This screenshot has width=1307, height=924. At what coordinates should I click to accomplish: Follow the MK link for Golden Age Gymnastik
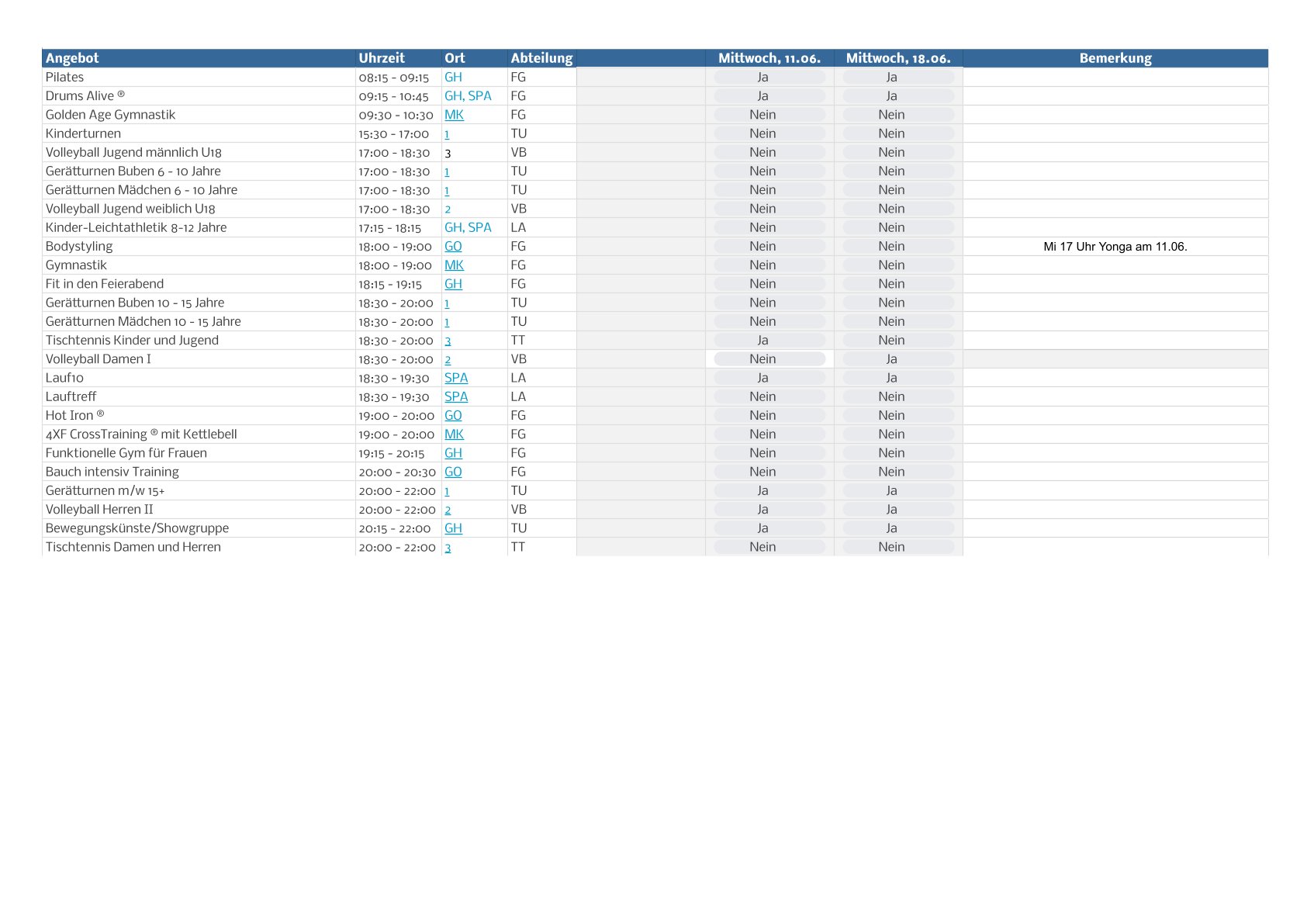point(454,115)
